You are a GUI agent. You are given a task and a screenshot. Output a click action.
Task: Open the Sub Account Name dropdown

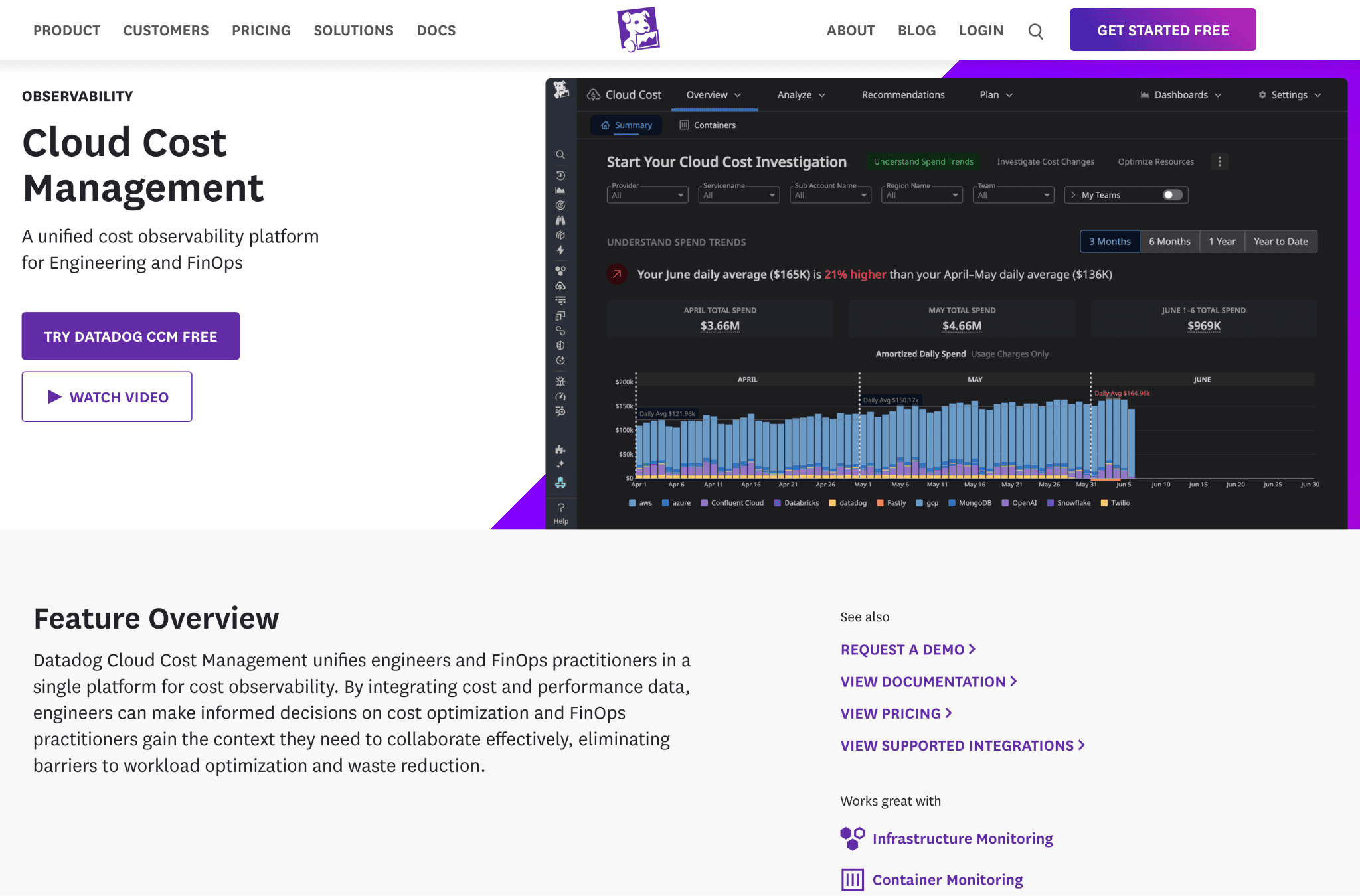click(831, 194)
